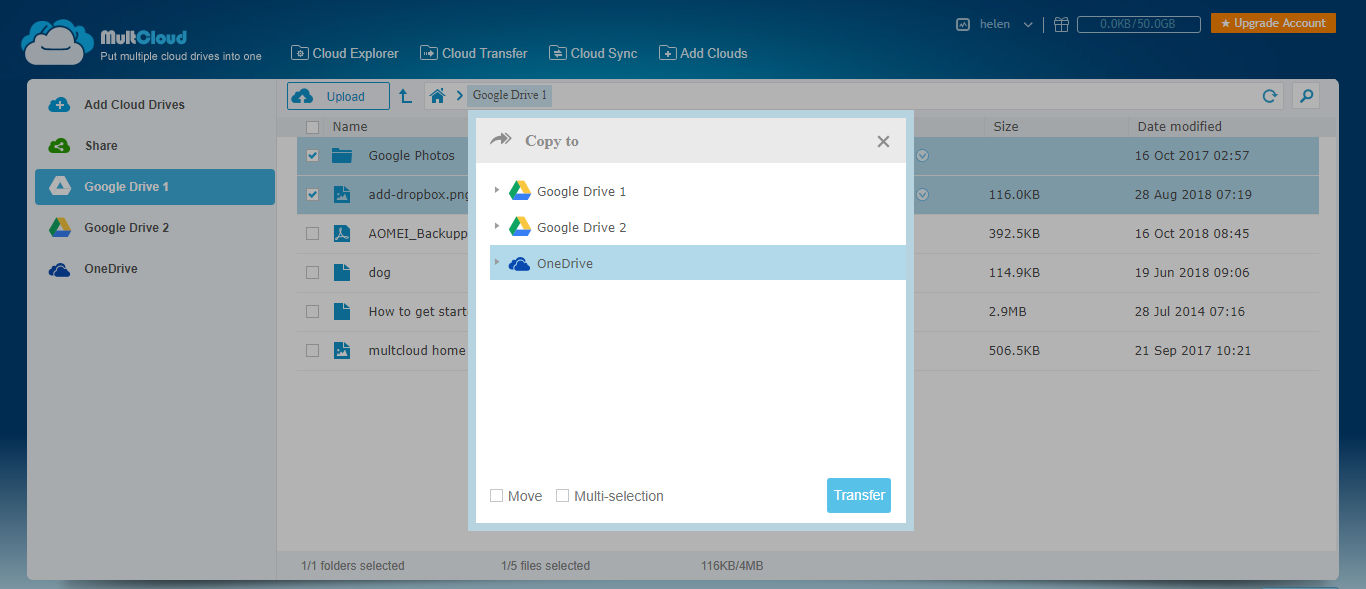This screenshot has height=589, width=1366.
Task: Open Add Clouds from top navigation
Action: tap(703, 53)
